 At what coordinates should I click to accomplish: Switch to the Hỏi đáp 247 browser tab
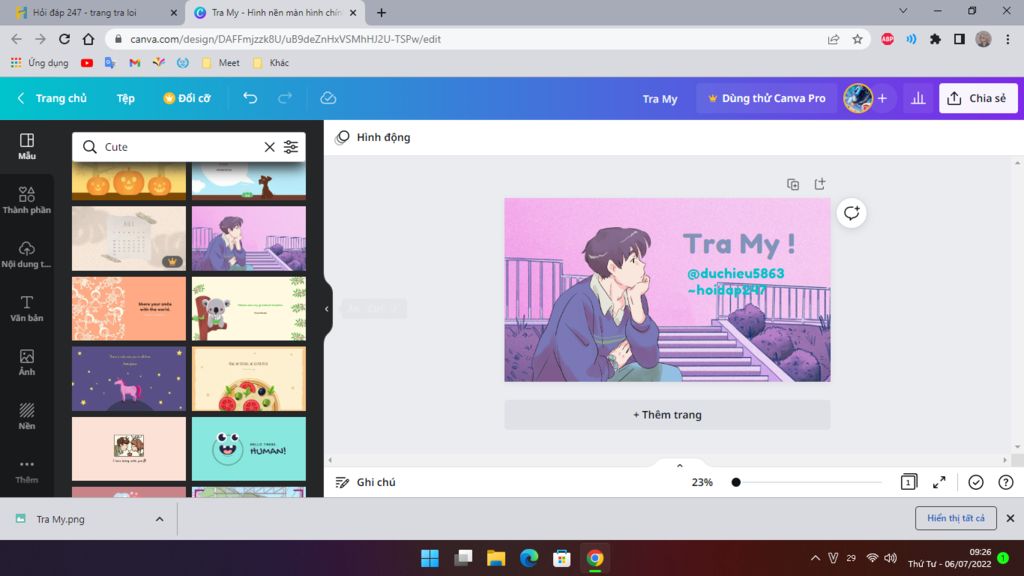(x=97, y=12)
